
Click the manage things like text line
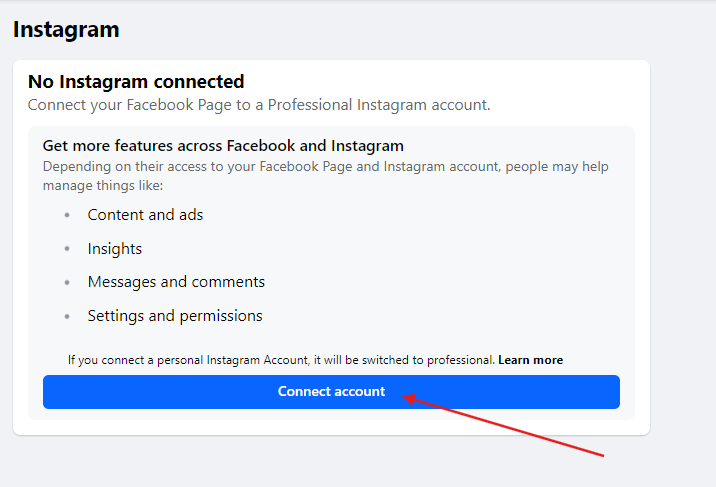click(103, 186)
